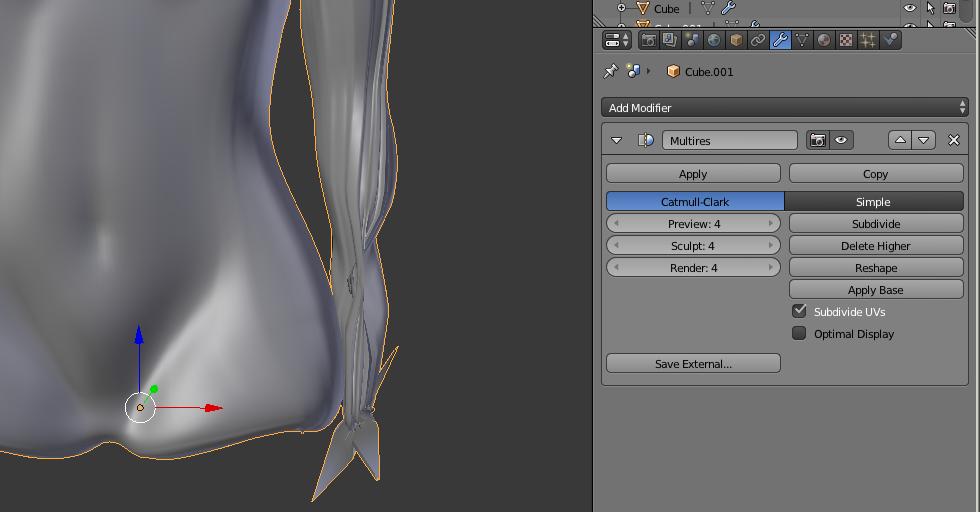Click Cube modifier wrench icon in outliner

728,8
